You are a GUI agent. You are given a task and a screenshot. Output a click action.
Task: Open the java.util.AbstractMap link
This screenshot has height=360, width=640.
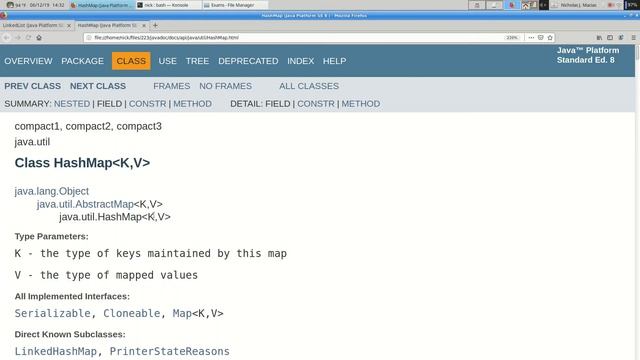(x=85, y=204)
